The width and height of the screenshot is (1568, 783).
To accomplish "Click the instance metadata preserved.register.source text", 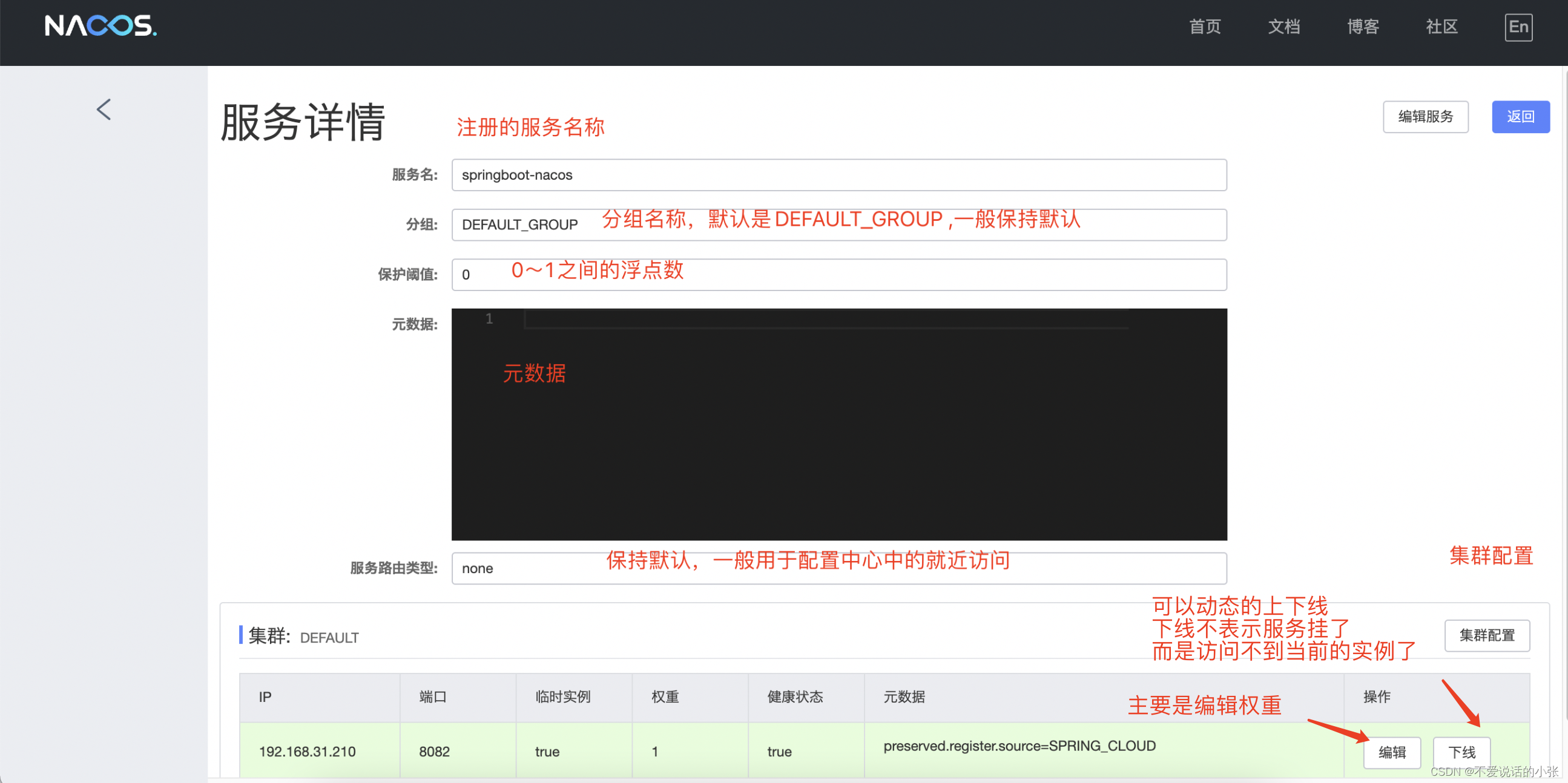I will pyautogui.click(x=1019, y=746).
